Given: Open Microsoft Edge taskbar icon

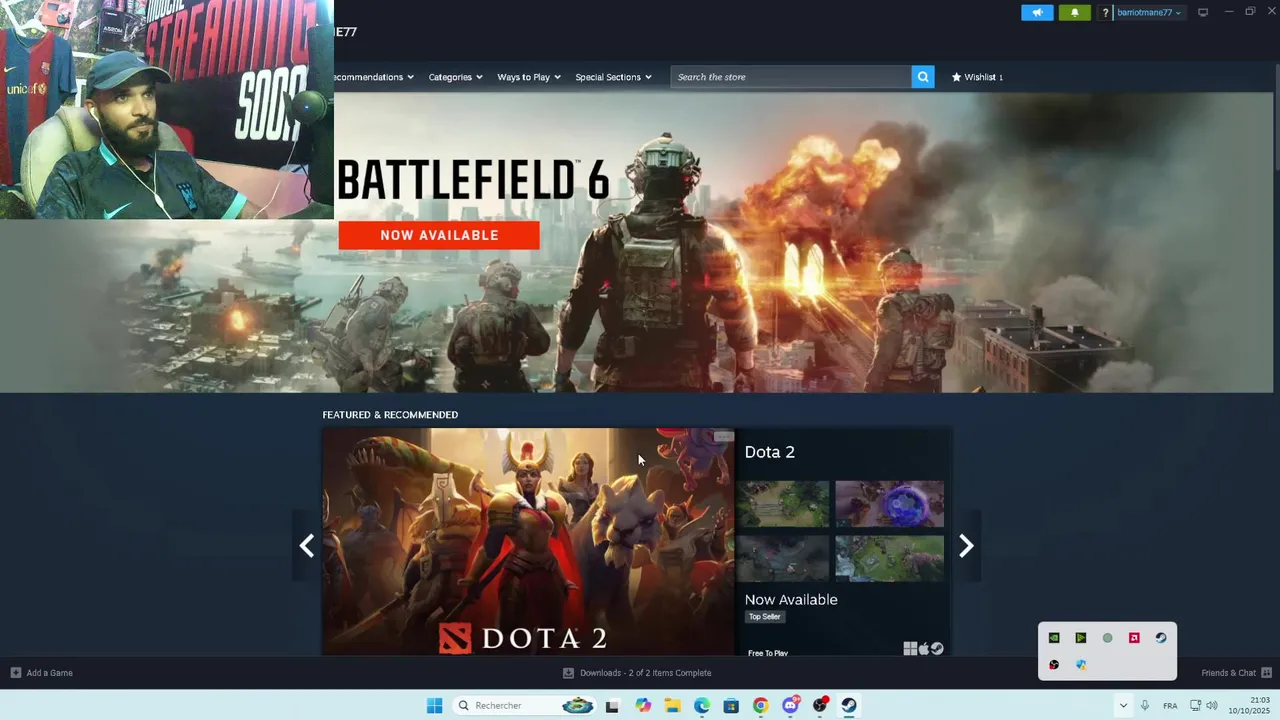Looking at the screenshot, I should (702, 705).
